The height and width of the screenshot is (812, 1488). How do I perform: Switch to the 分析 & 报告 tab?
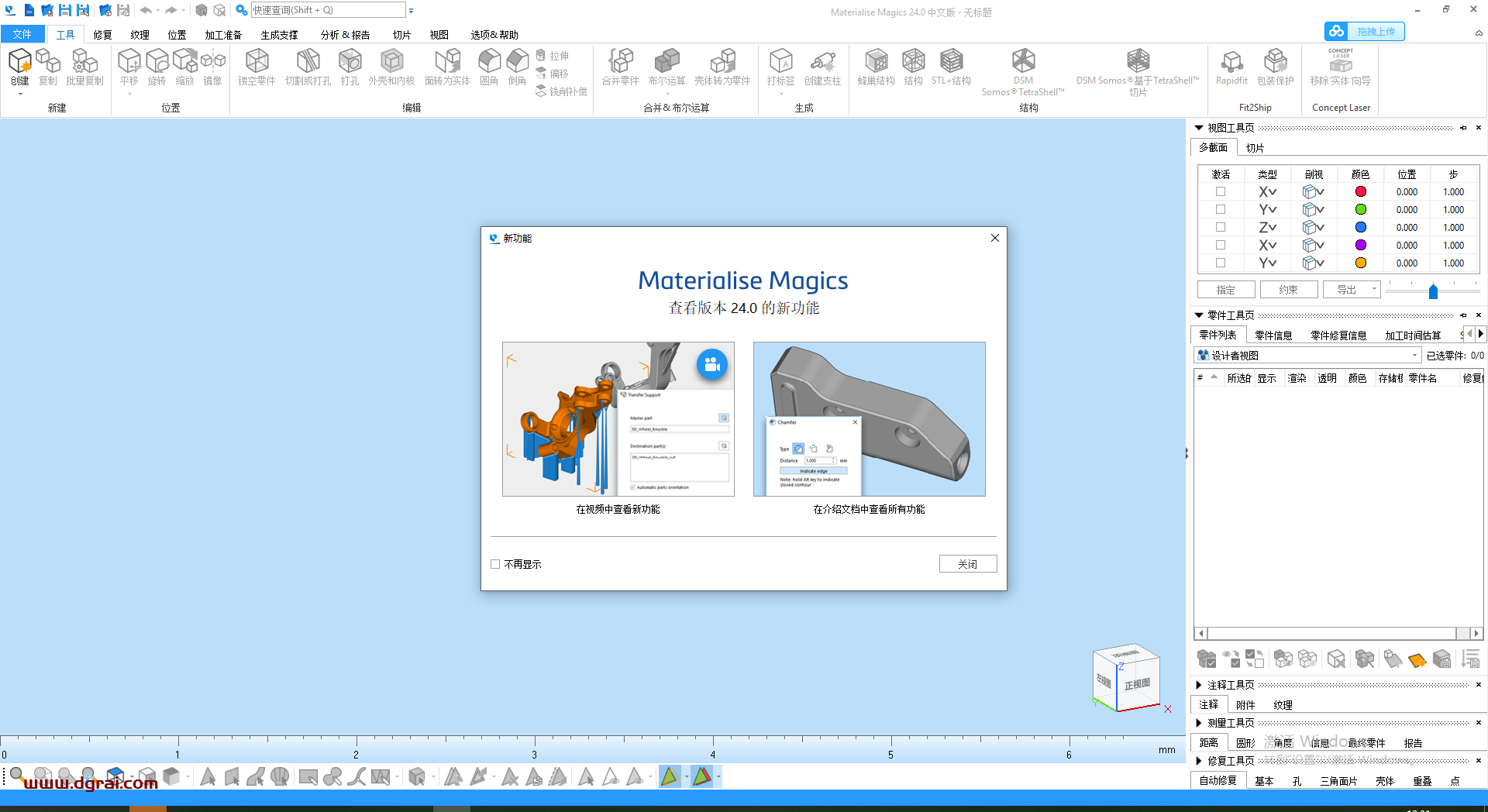tap(345, 35)
